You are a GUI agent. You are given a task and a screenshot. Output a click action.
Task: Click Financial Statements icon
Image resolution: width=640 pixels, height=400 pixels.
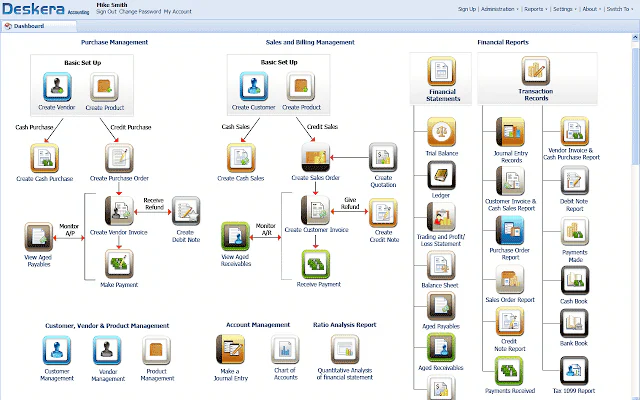point(442,71)
